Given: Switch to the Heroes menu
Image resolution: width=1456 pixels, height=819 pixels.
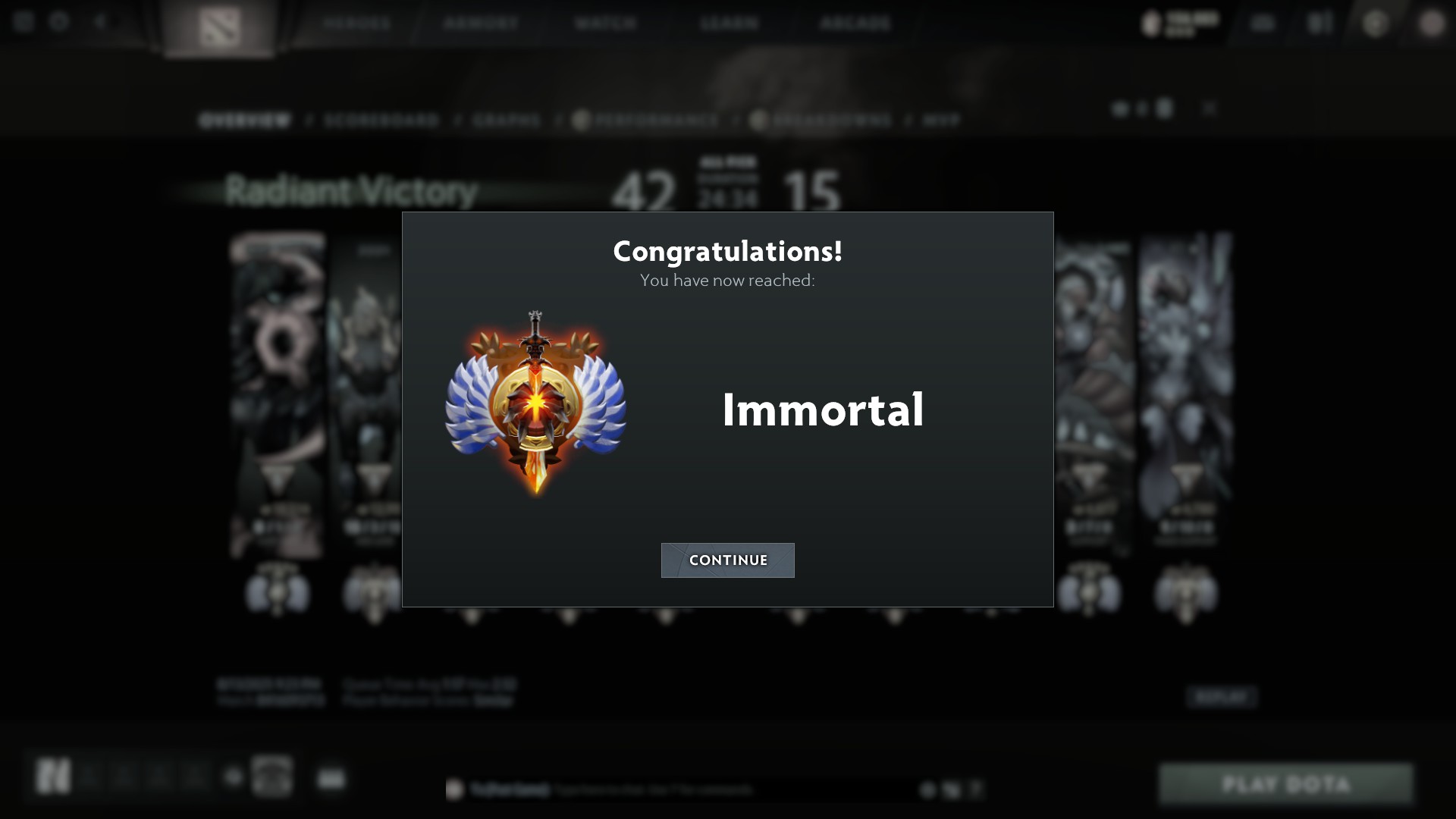Looking at the screenshot, I should point(357,24).
